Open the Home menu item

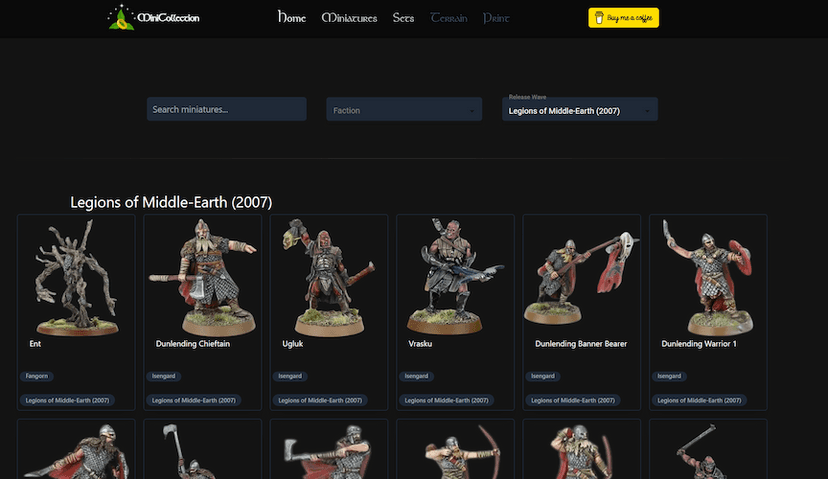pos(292,18)
